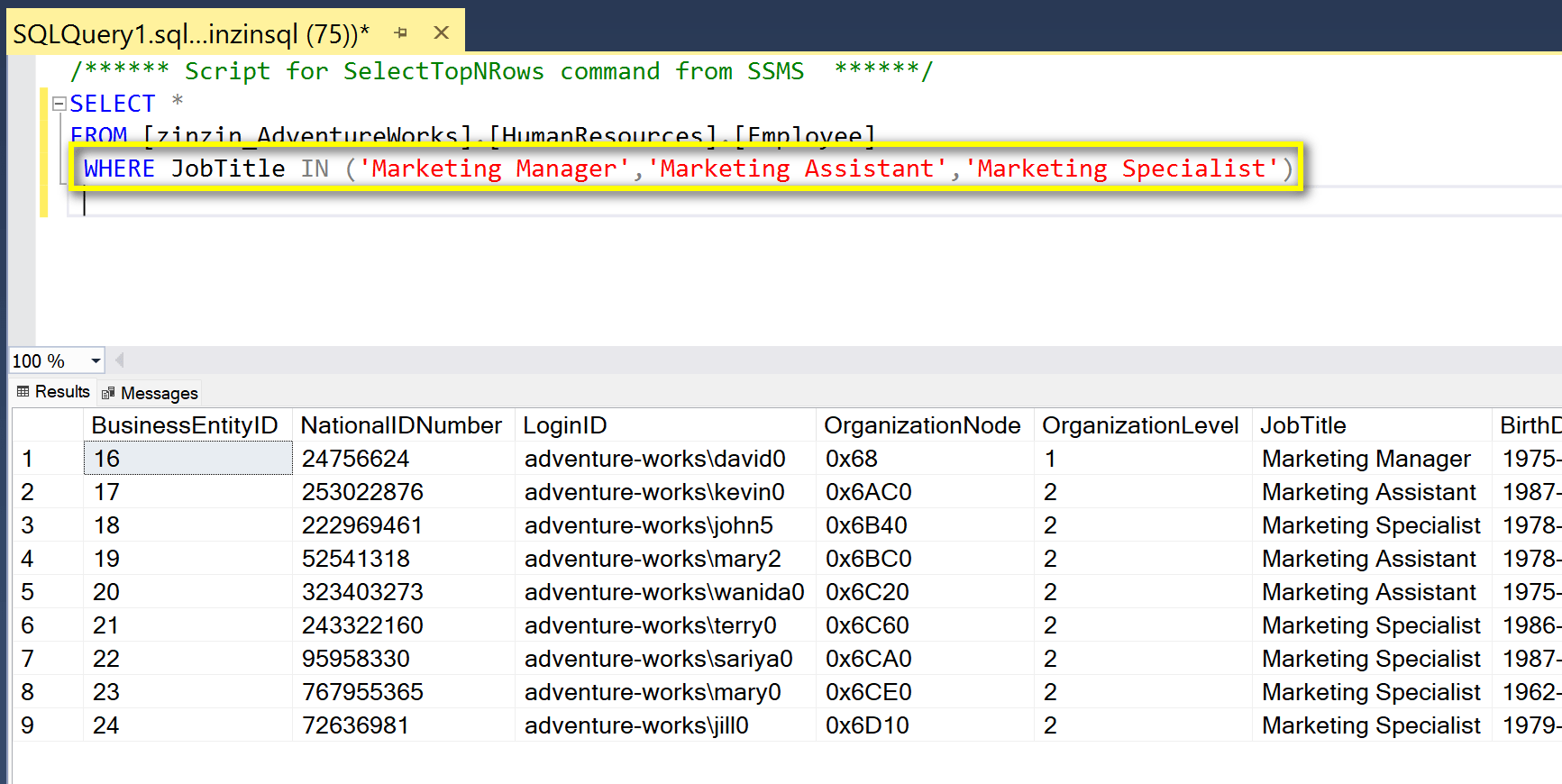The height and width of the screenshot is (784, 1562).
Task: Click the NationalIDNumber cell 243322160
Action: 403,625
